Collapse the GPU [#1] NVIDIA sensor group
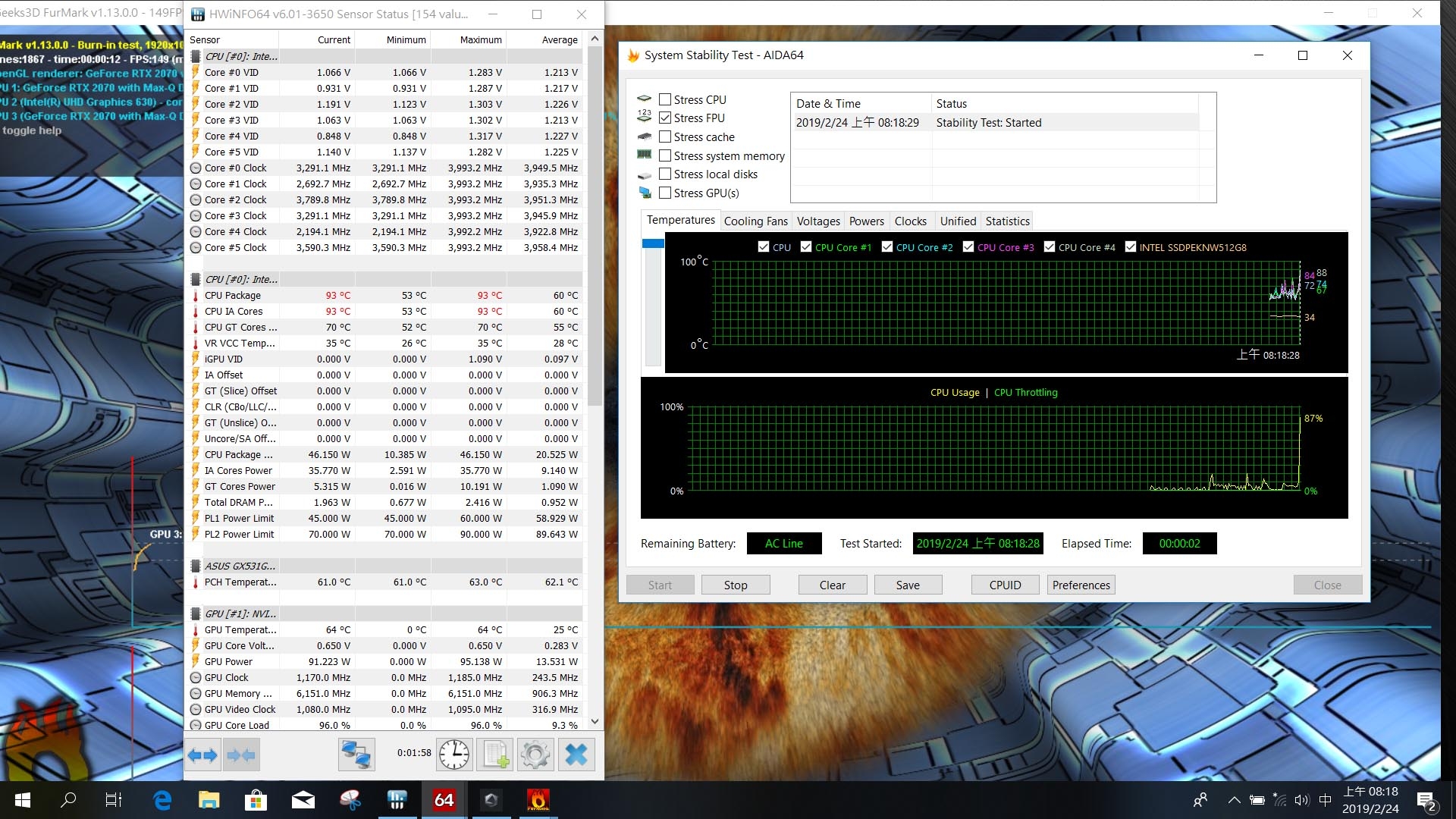1456x819 pixels. (195, 613)
